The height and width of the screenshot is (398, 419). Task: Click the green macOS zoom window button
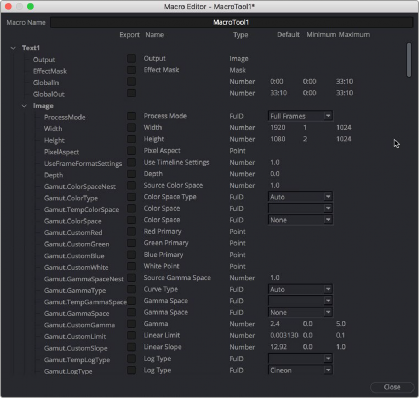(30, 6)
